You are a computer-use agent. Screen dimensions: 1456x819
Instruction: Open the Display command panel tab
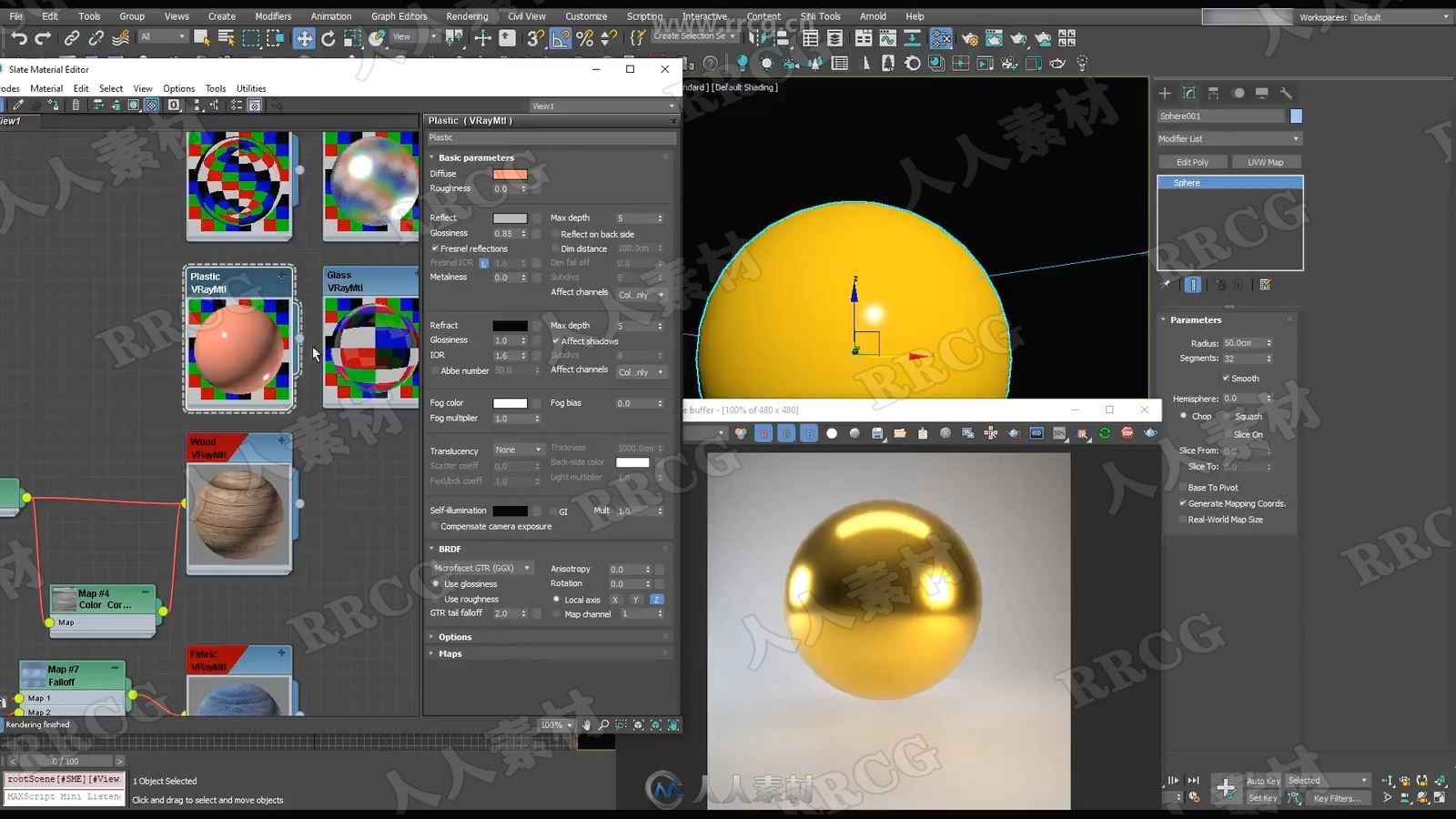[x=1261, y=93]
